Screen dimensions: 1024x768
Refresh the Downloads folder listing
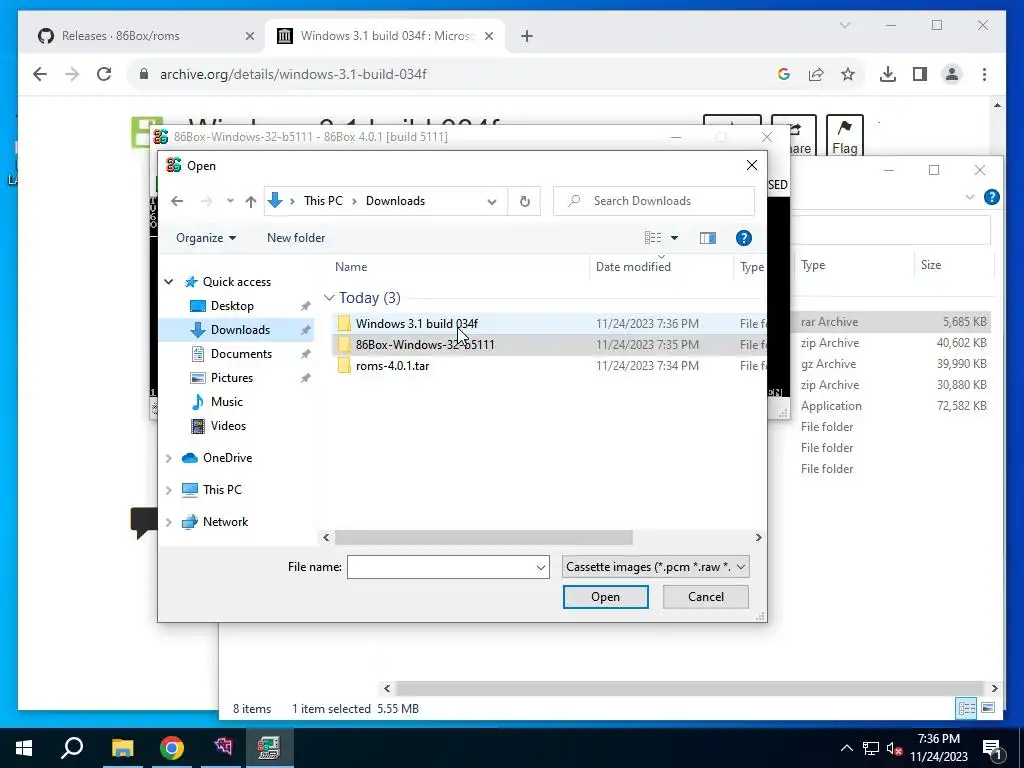pos(524,201)
